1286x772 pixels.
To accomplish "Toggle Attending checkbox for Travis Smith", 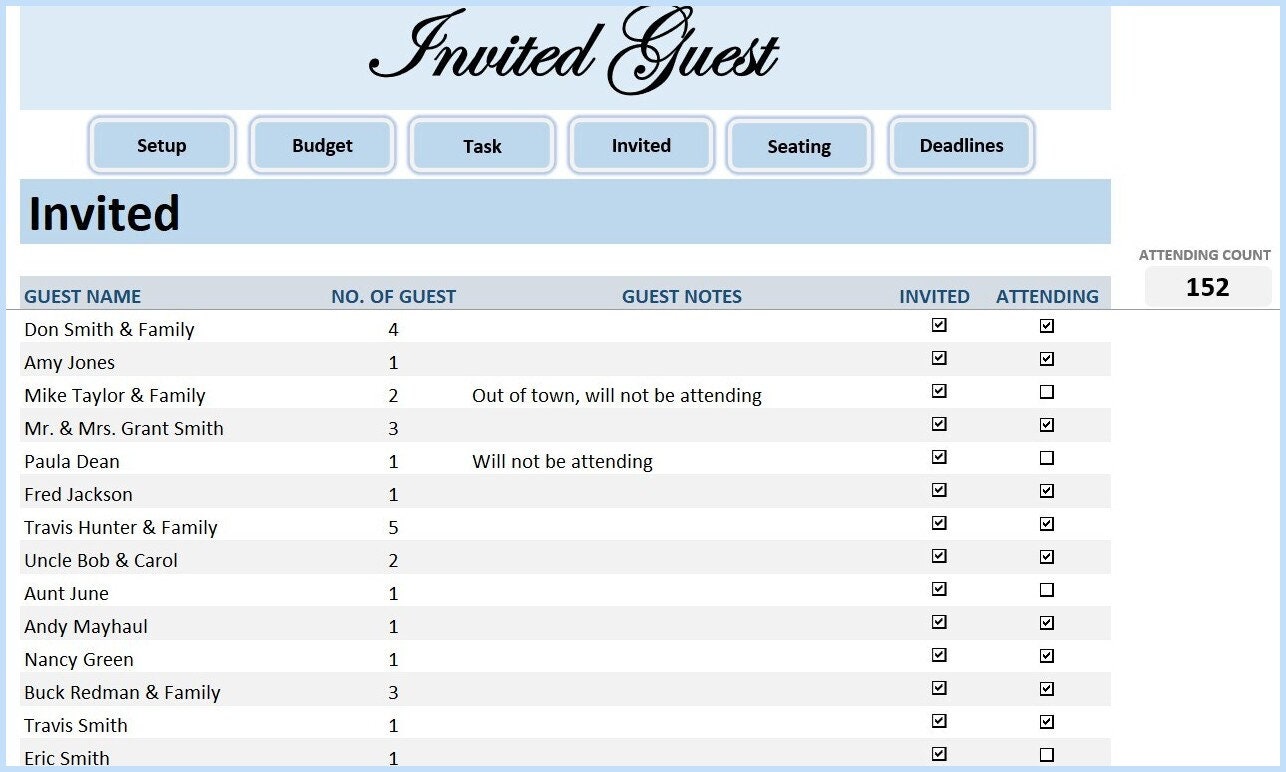I will [1047, 722].
